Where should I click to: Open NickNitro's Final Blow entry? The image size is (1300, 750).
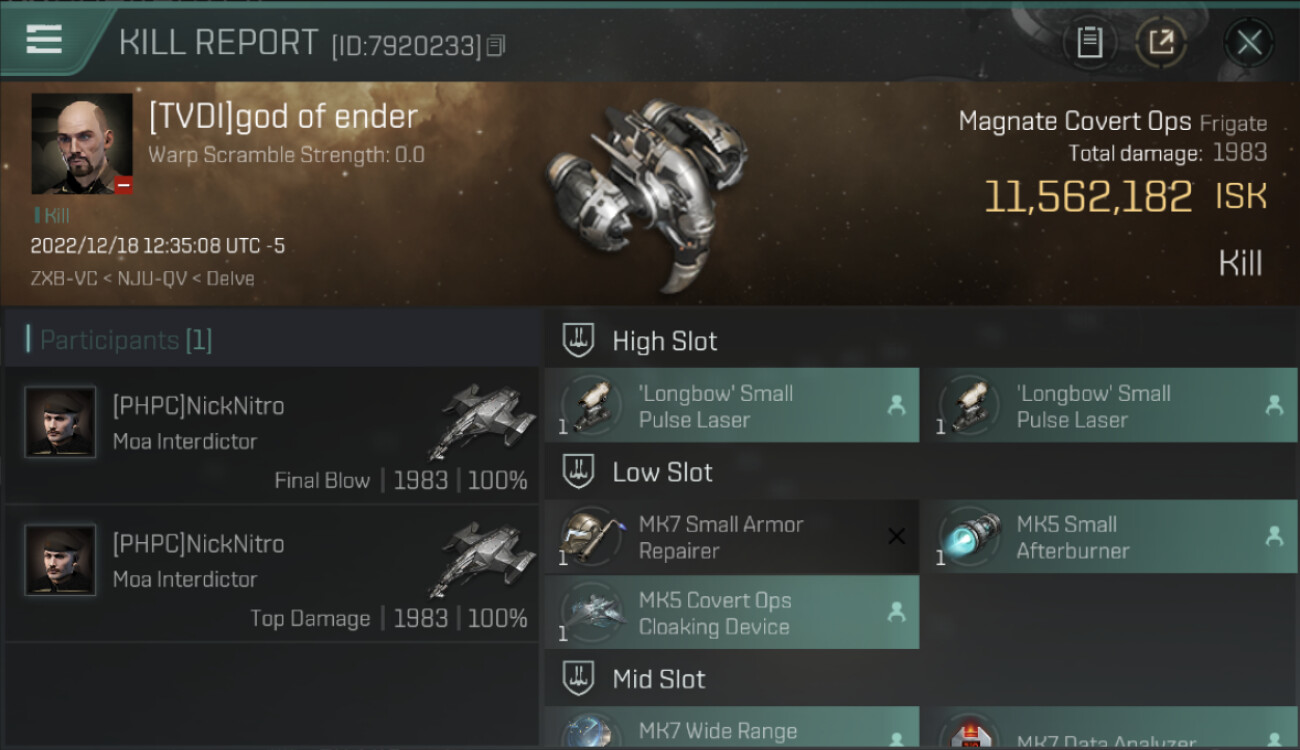coord(272,435)
